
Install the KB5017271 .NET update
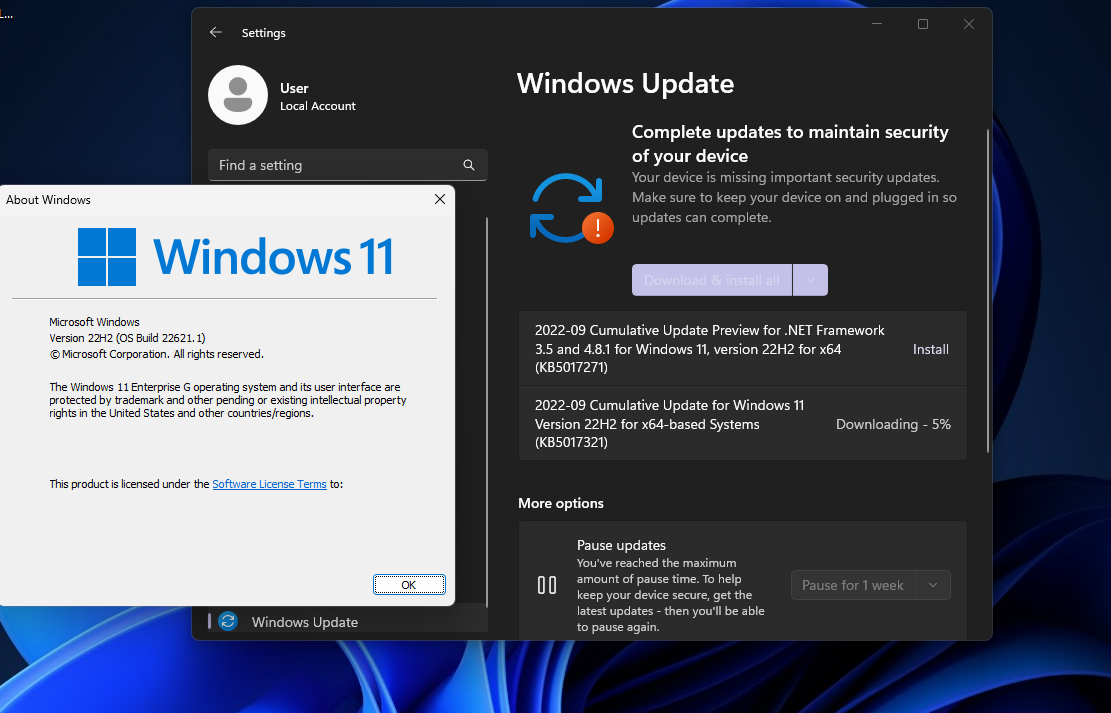(x=930, y=349)
